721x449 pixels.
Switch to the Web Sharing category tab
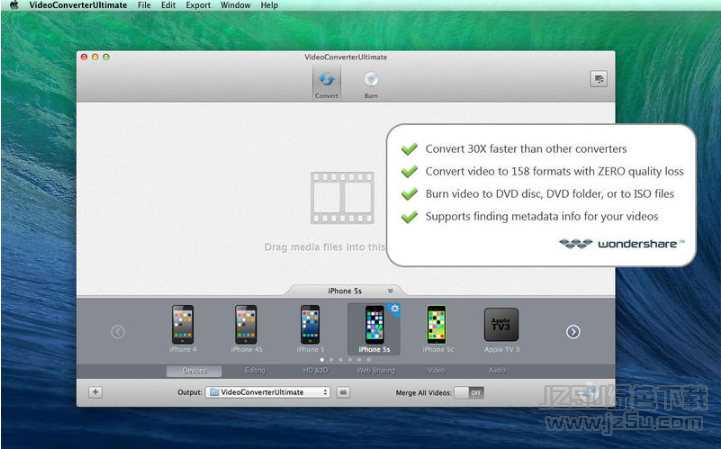[376, 370]
